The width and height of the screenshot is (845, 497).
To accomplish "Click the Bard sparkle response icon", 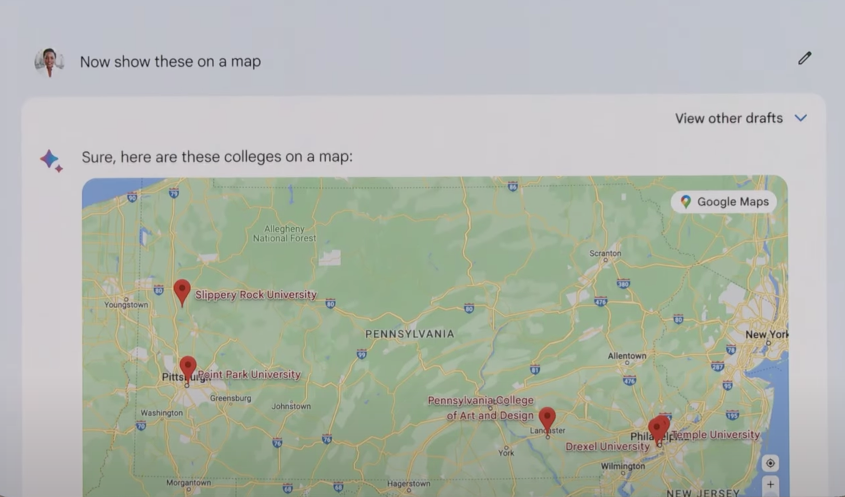I will (51, 160).
